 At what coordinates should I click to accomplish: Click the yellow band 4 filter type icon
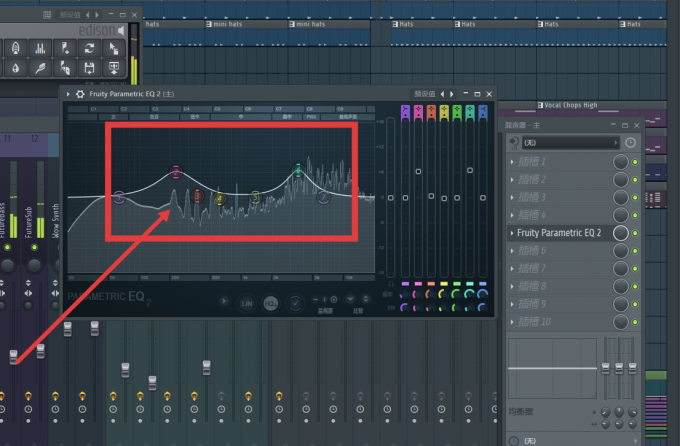pos(444,112)
